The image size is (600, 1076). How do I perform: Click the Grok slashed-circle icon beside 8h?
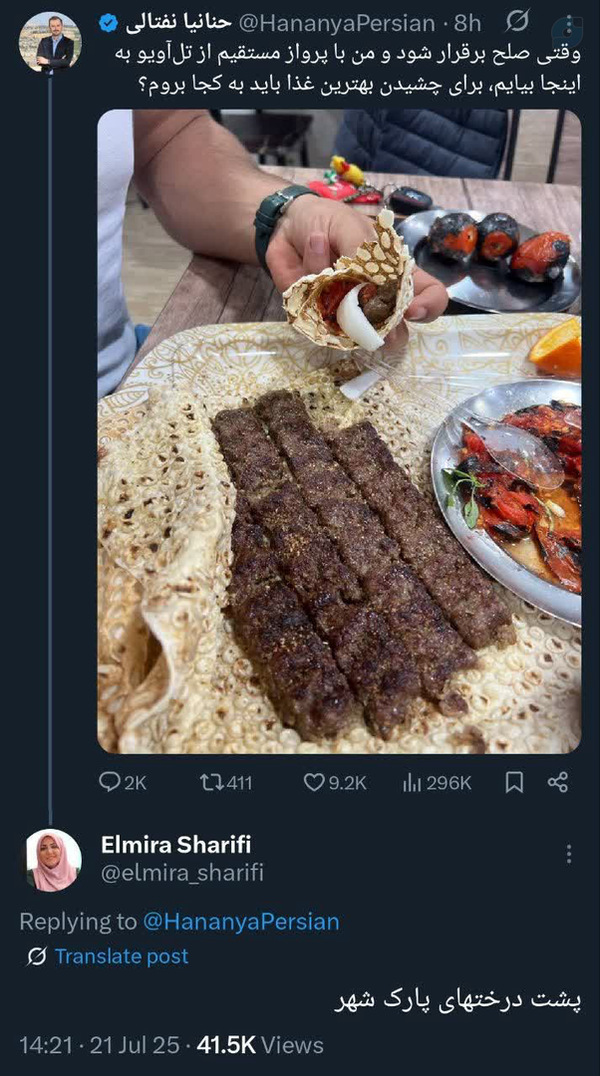point(518,21)
